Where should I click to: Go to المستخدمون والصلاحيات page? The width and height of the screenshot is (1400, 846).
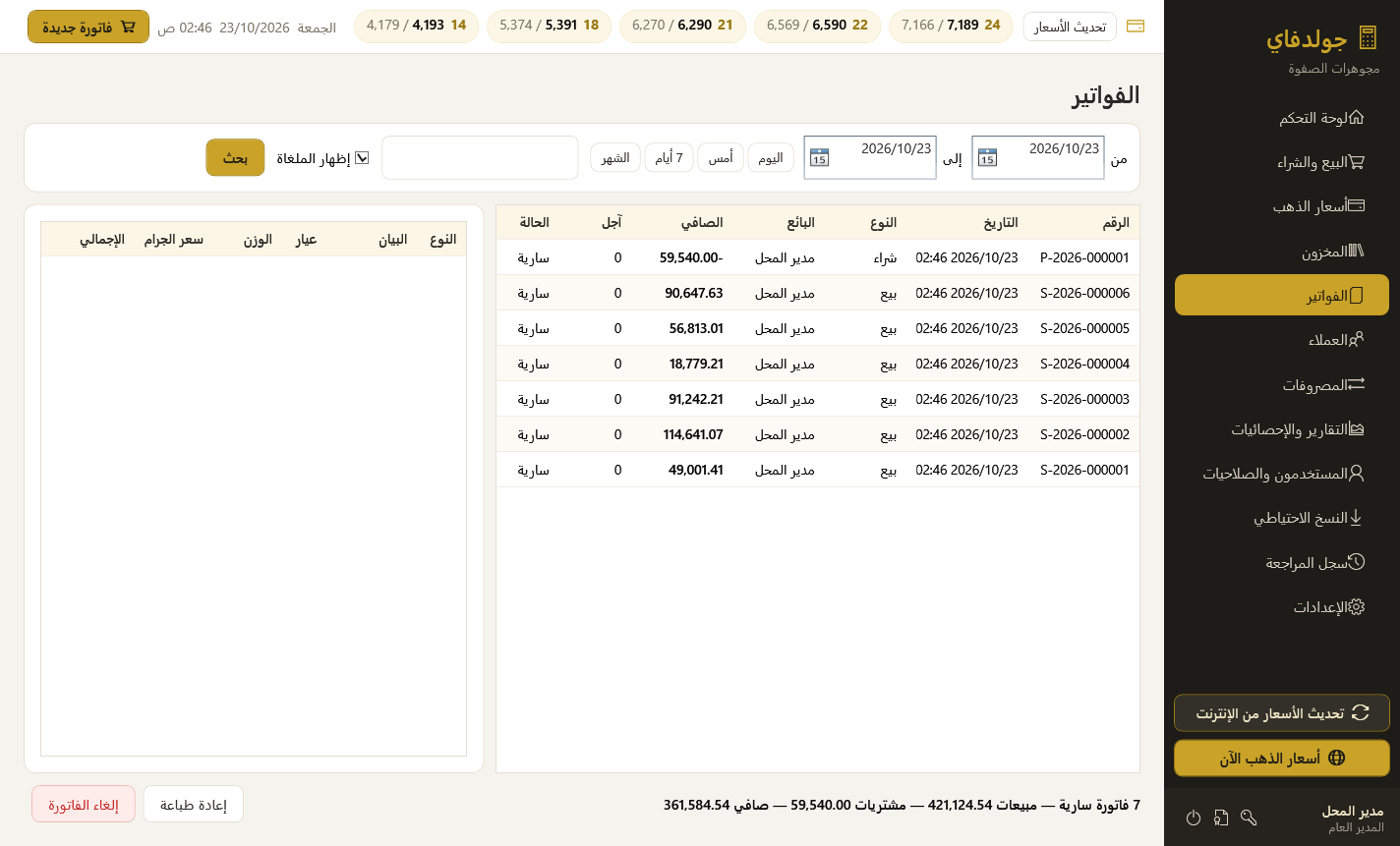1282,474
